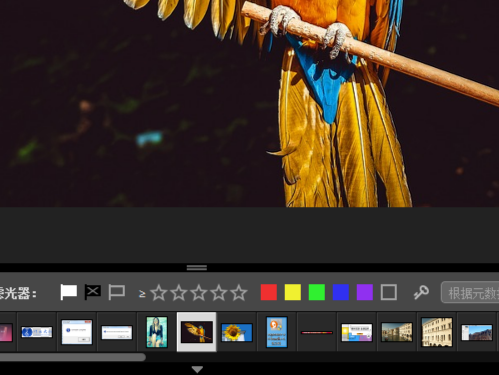Select the thin red line thumbnail
499x375 pixels.
tap(317, 332)
